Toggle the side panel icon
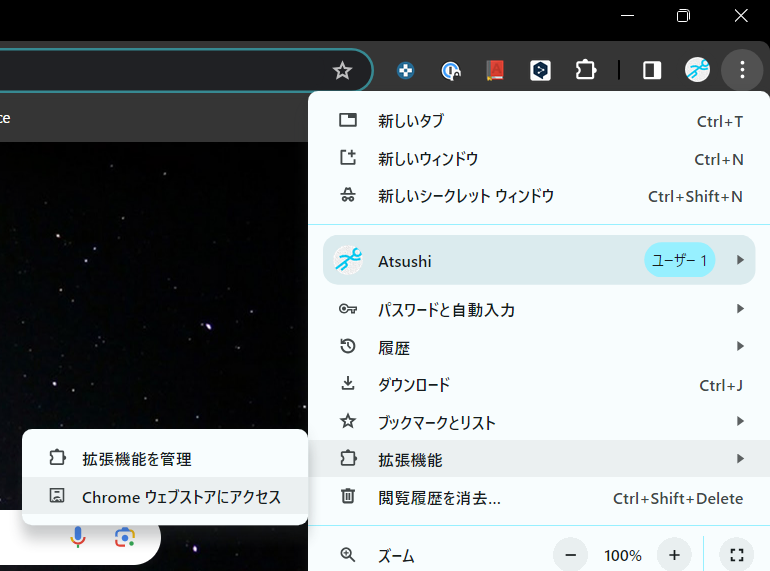This screenshot has width=770, height=571. (x=652, y=70)
